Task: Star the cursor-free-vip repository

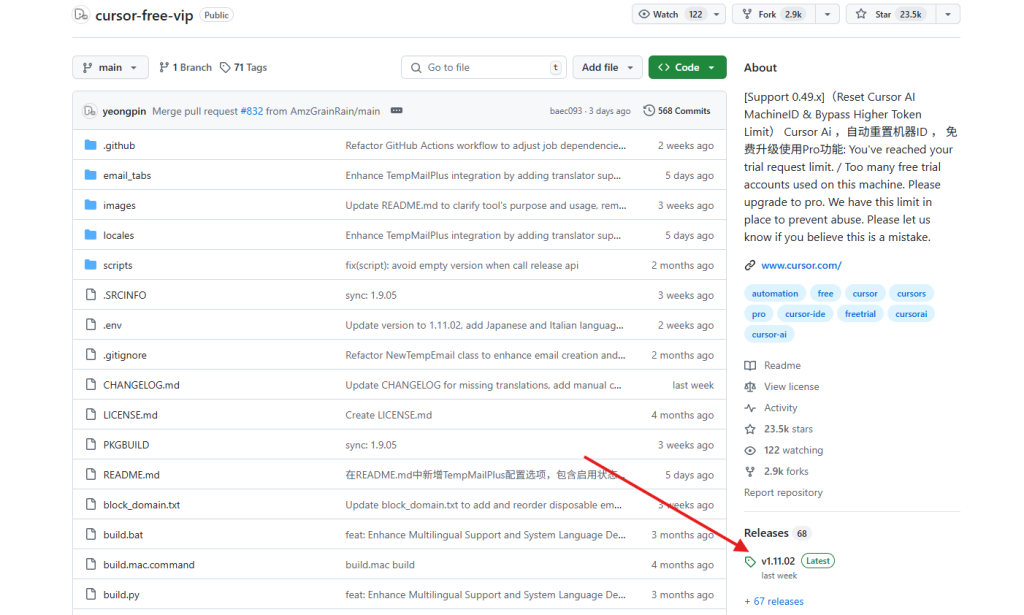Action: (891, 14)
